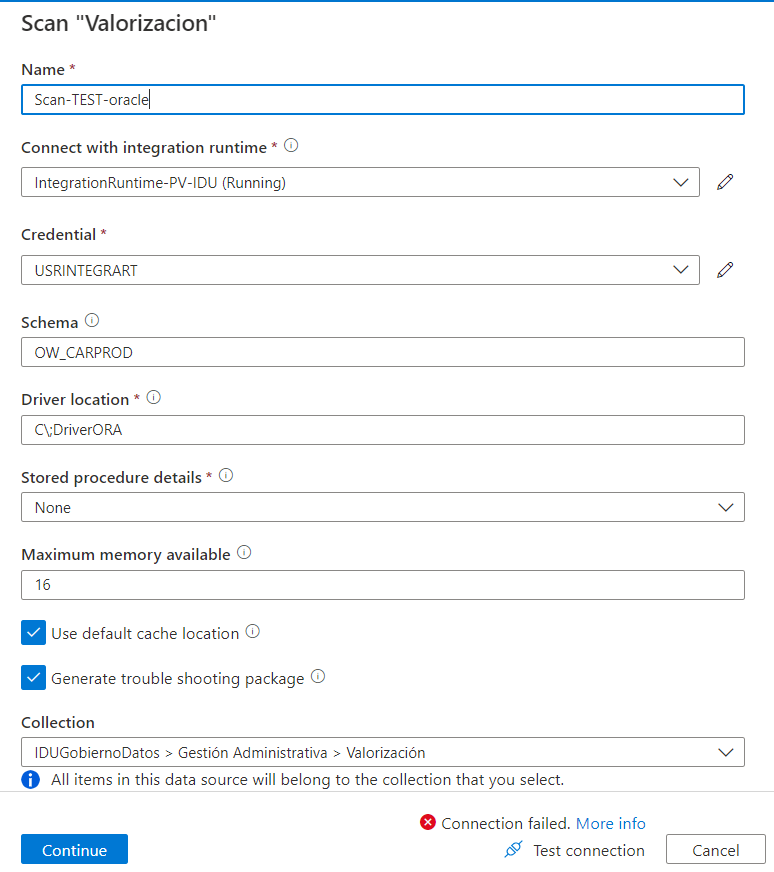Uncheck Use default cache location
The height and width of the screenshot is (872, 774).
click(33, 632)
